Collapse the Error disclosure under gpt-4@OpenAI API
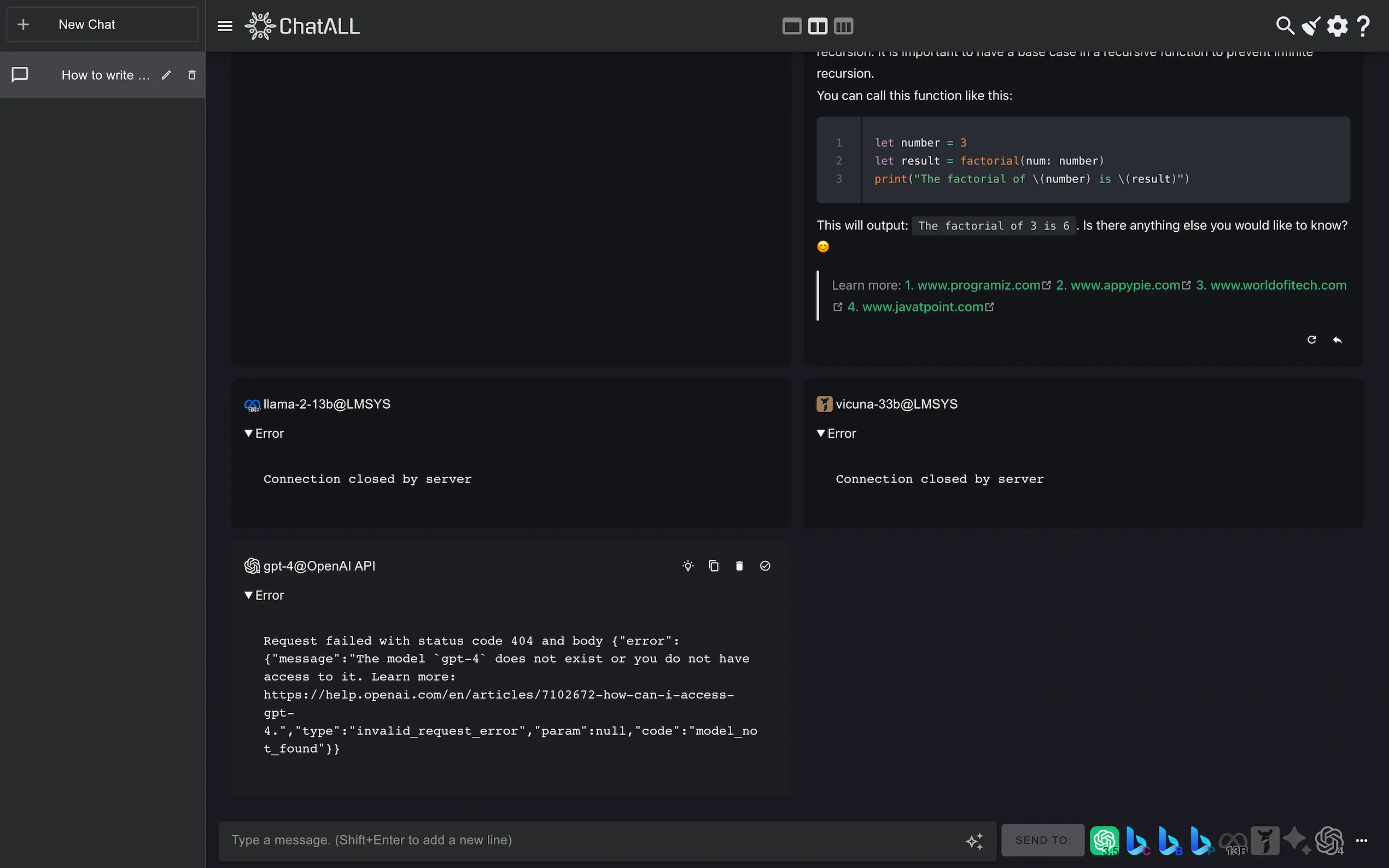The height and width of the screenshot is (868, 1389). 264,595
